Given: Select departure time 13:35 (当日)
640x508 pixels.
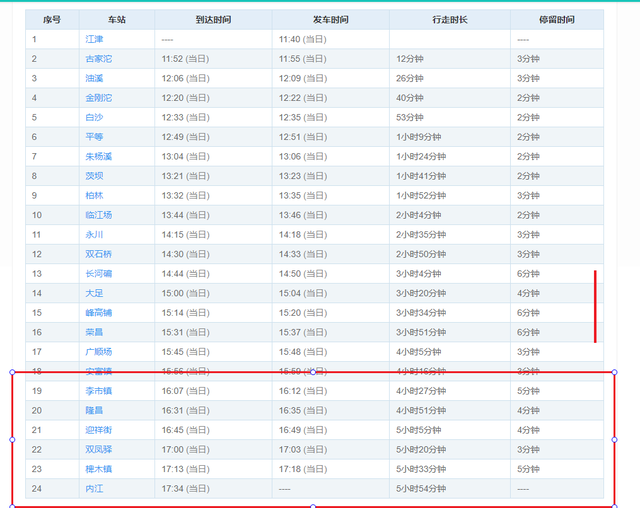Looking at the screenshot, I should coord(302,196).
